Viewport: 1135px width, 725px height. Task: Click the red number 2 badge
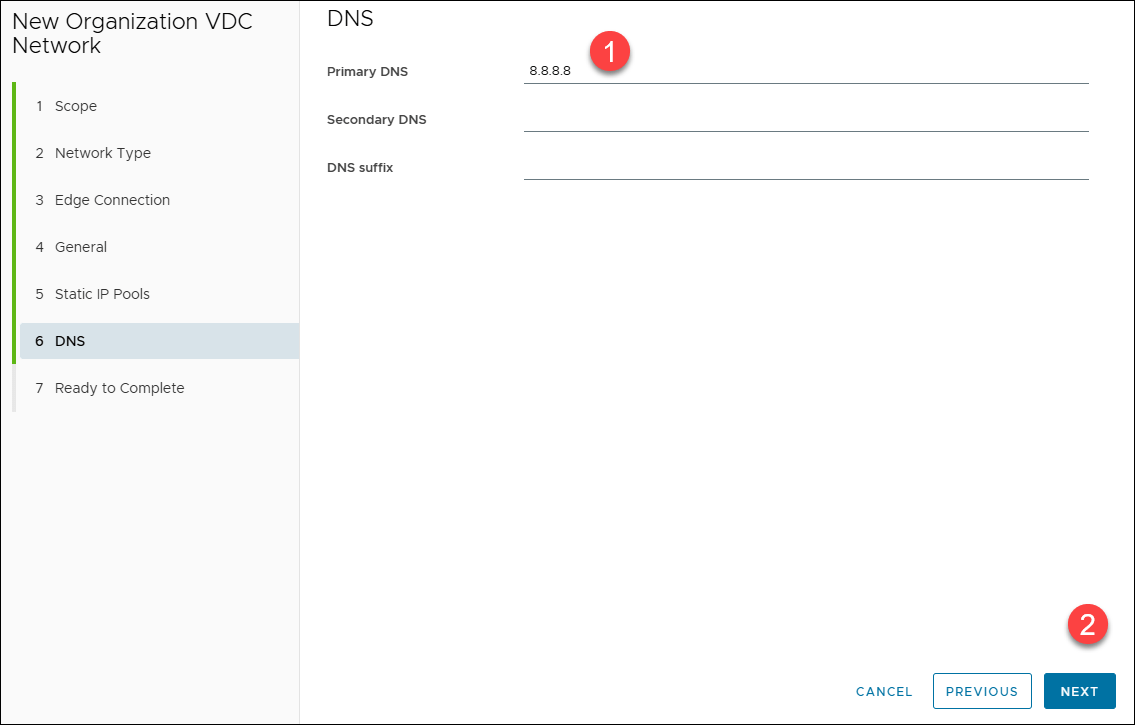click(x=1088, y=625)
